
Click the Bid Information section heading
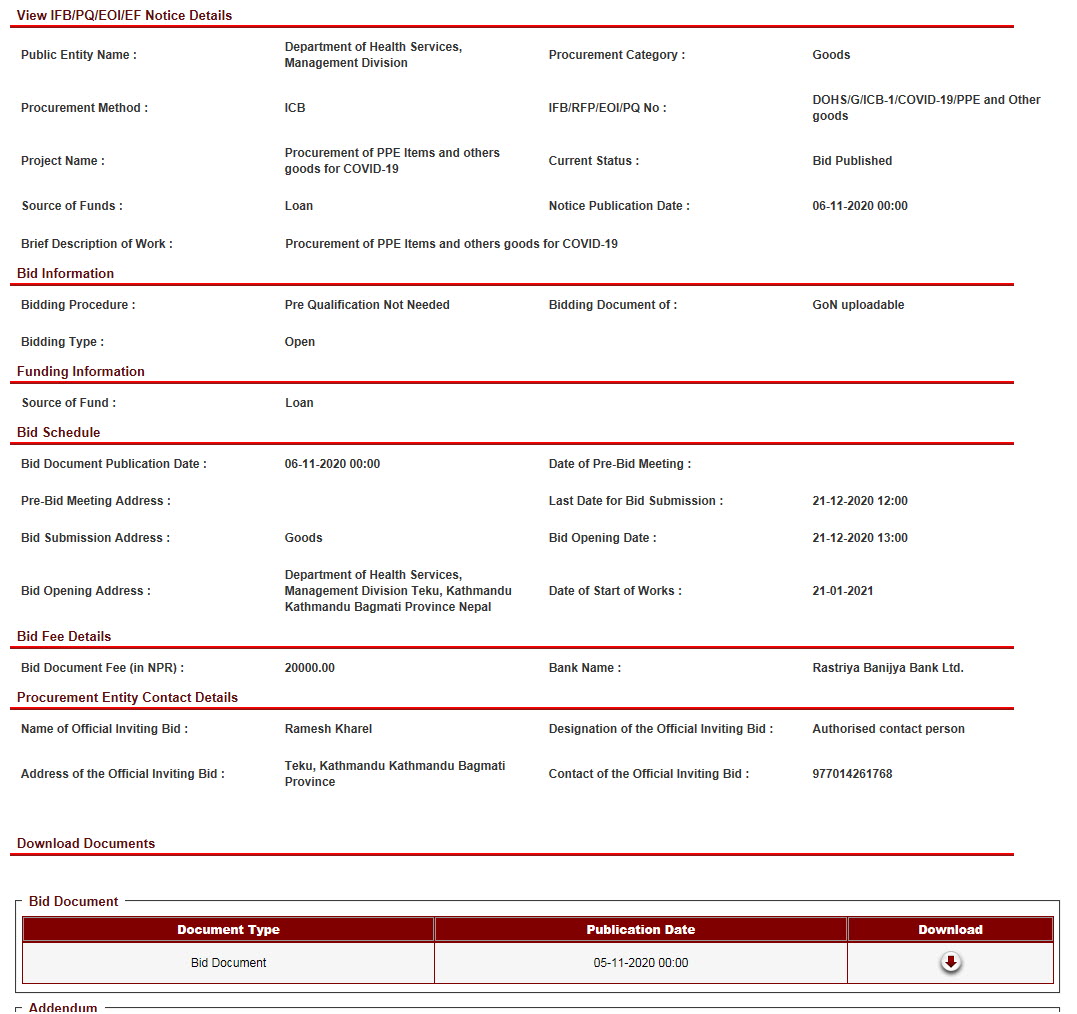(x=66, y=273)
